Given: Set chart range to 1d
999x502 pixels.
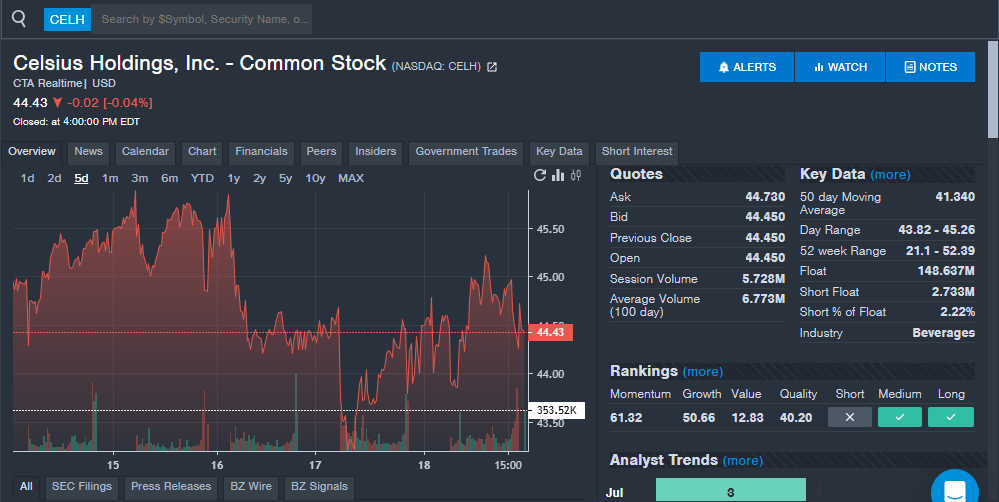Looking at the screenshot, I should coord(27,178).
